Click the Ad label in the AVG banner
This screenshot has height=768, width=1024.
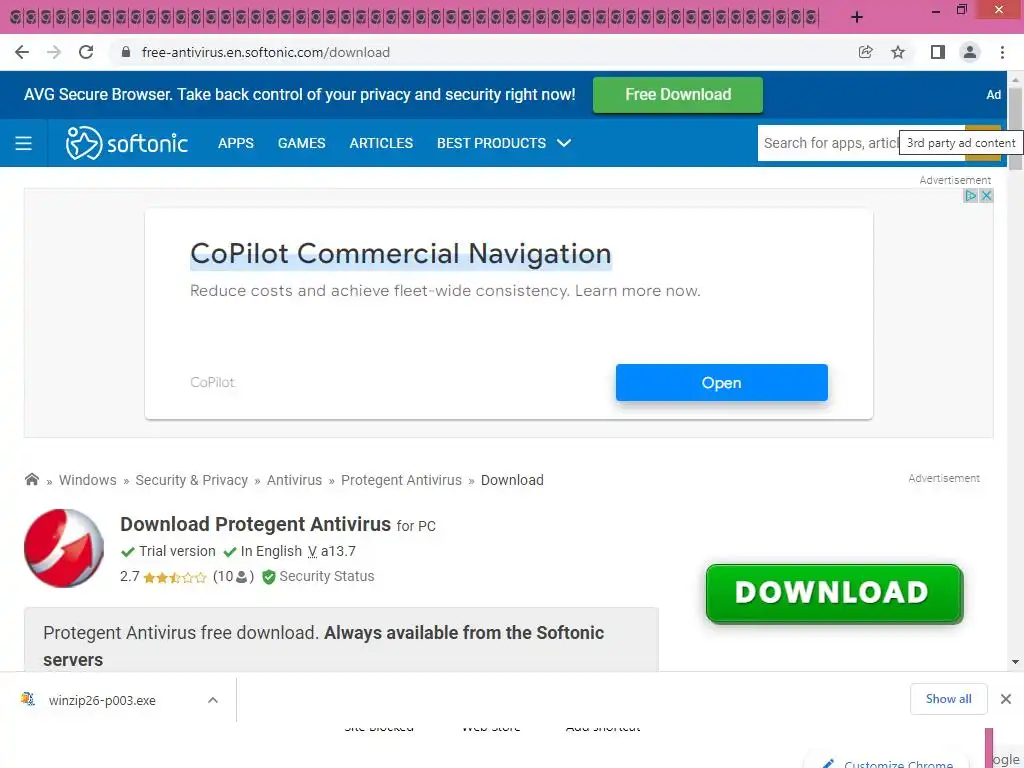point(993,95)
